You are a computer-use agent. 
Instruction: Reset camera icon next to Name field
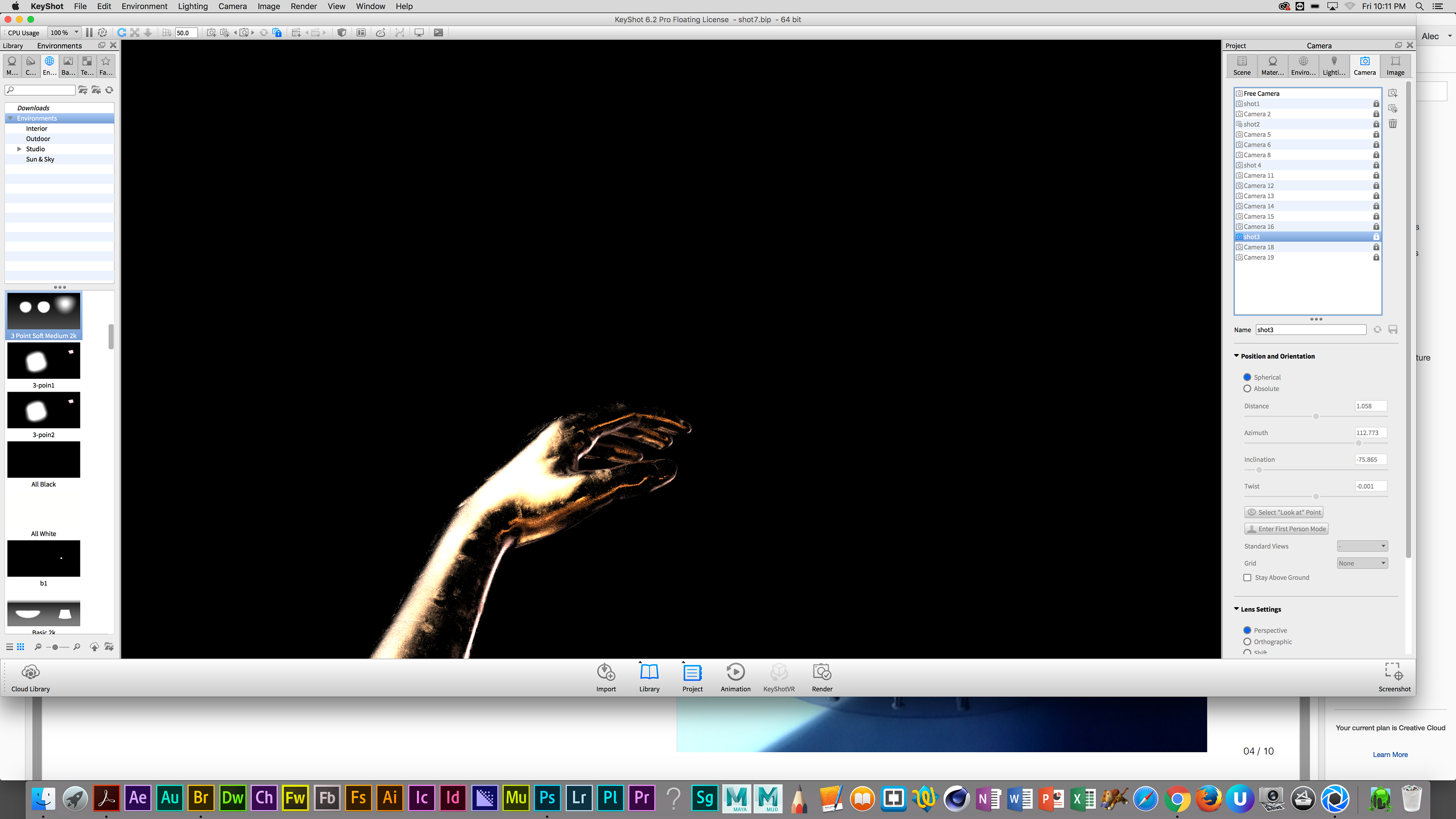point(1378,329)
